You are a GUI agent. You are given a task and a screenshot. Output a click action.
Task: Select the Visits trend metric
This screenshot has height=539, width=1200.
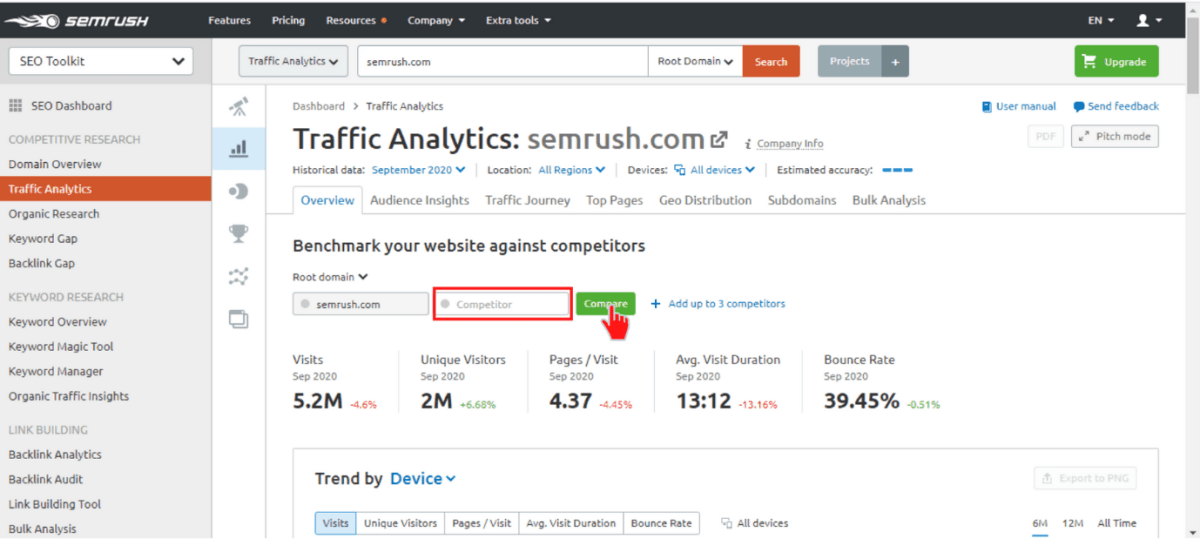point(336,523)
